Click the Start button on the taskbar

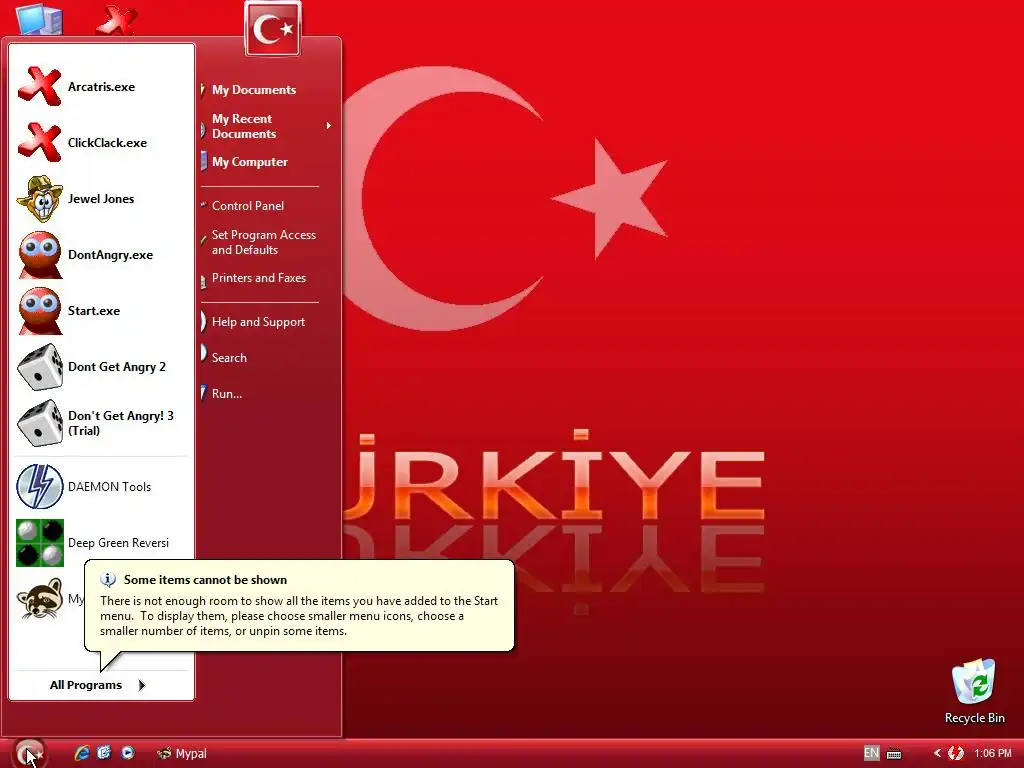click(30, 754)
